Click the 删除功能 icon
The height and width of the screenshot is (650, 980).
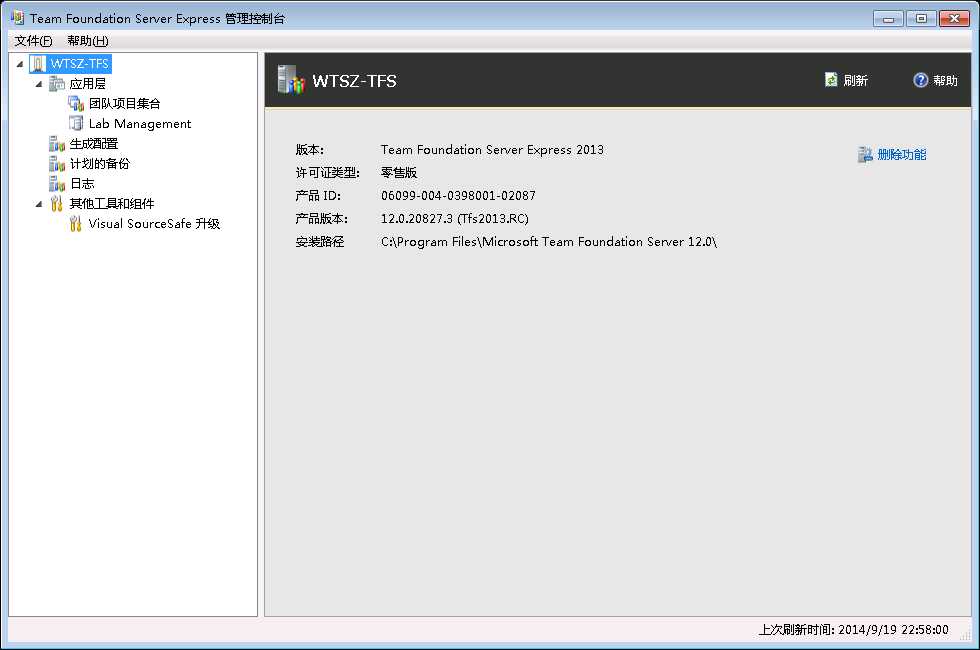point(865,154)
